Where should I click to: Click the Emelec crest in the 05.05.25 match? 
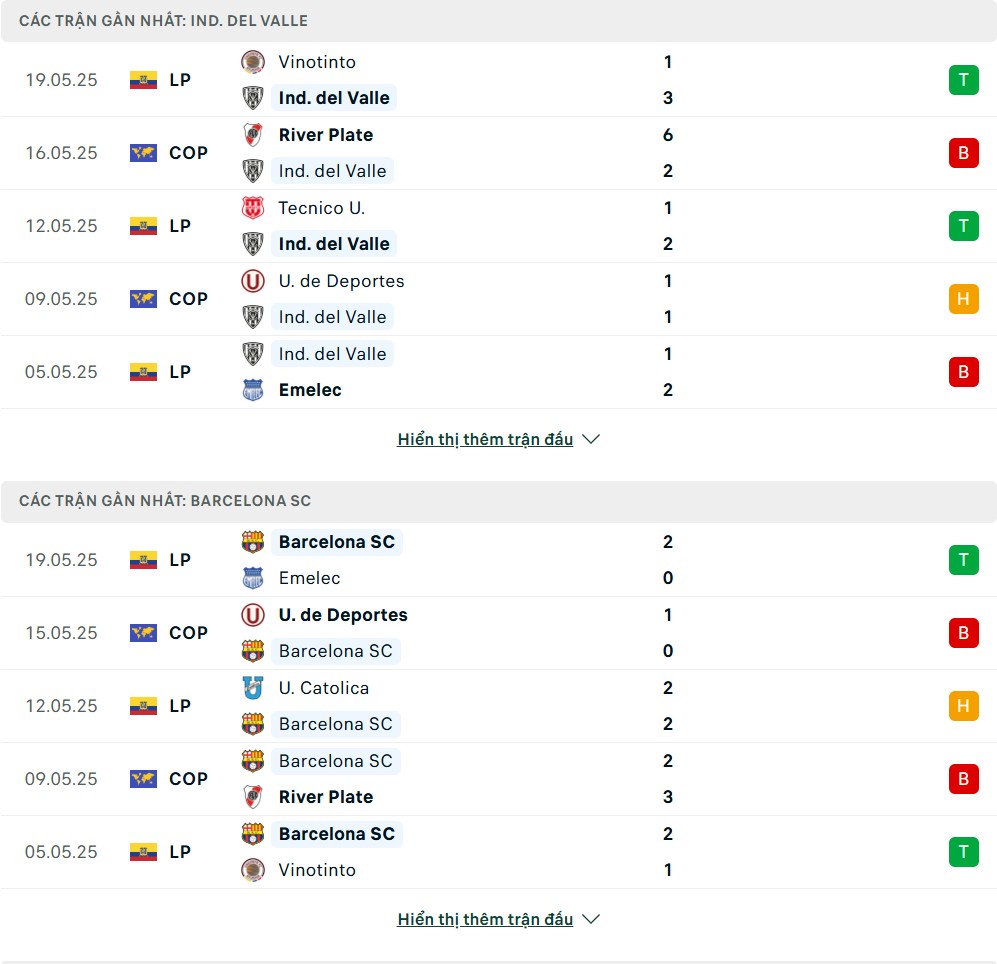pyautogui.click(x=252, y=390)
